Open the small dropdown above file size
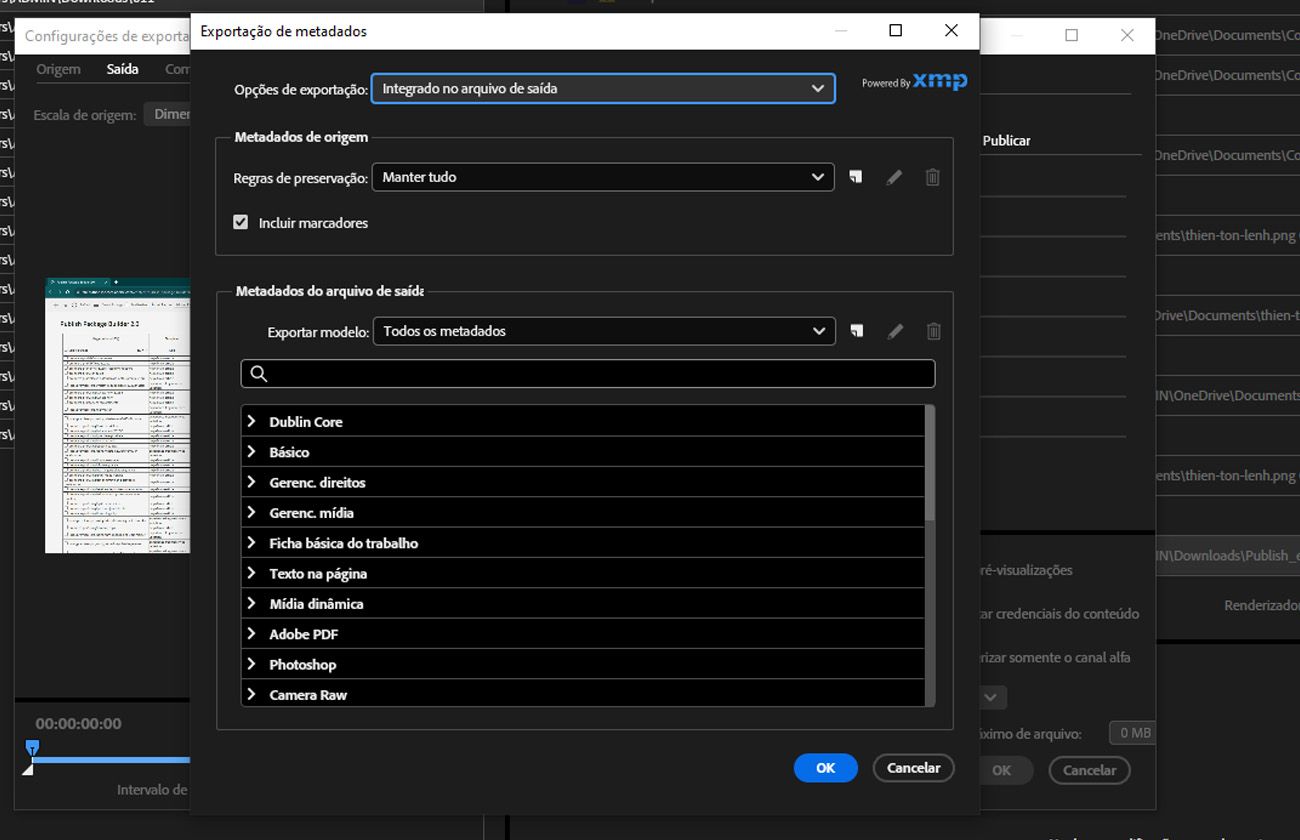1300x840 pixels. [x=992, y=696]
